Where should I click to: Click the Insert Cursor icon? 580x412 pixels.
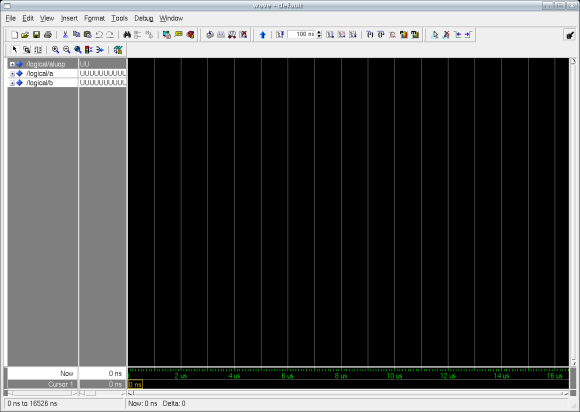(x=435, y=34)
